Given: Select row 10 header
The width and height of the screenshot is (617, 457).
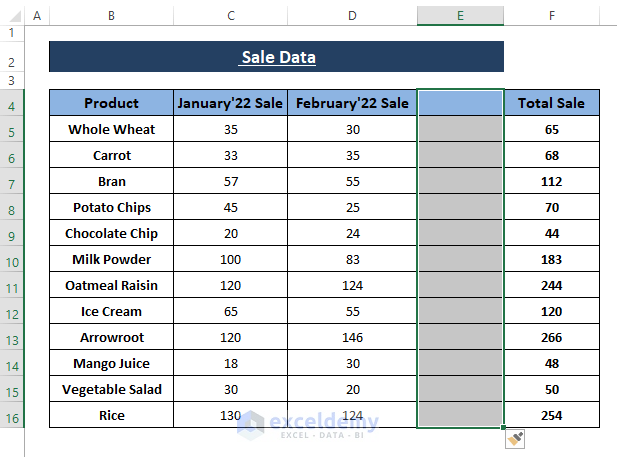Looking at the screenshot, I should coord(11,260).
